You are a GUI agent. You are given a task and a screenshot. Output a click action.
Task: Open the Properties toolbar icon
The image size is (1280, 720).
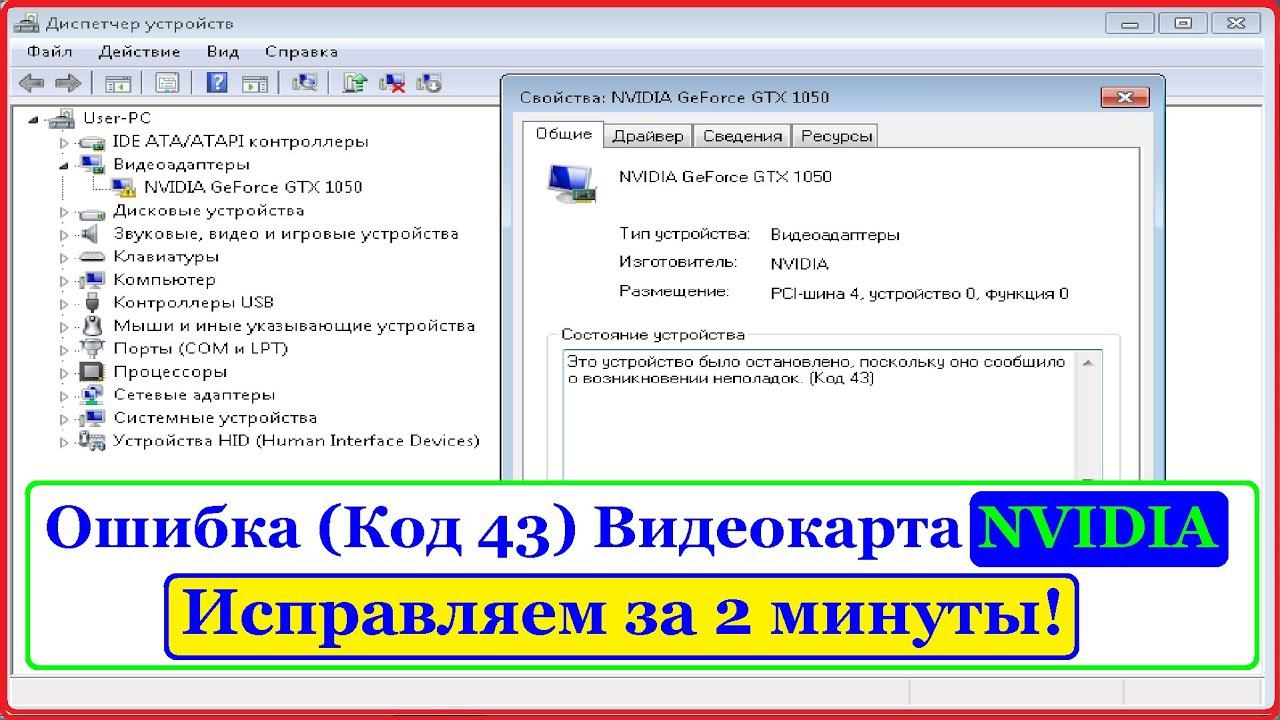(x=167, y=83)
